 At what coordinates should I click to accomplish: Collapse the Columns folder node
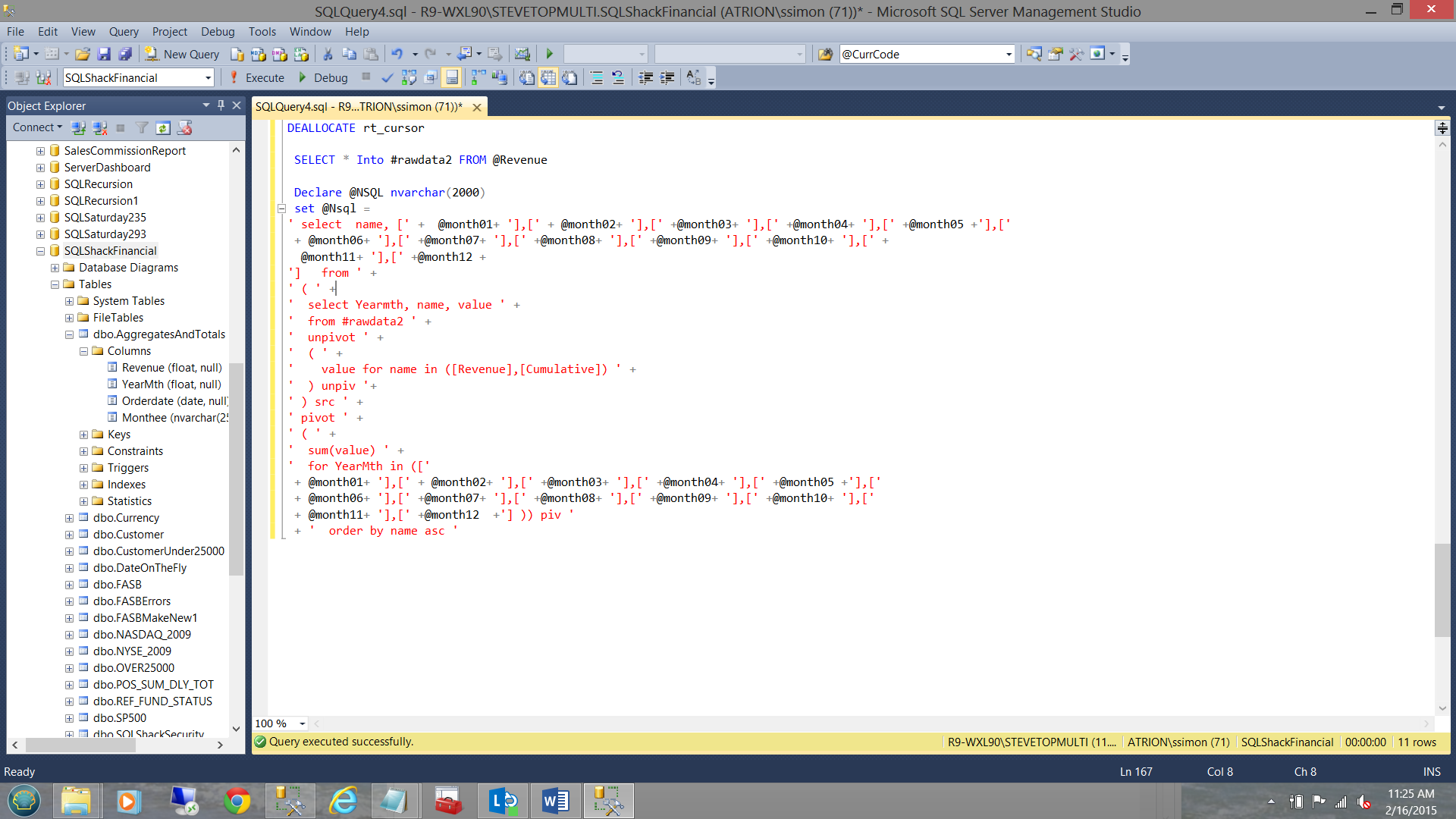tap(83, 351)
